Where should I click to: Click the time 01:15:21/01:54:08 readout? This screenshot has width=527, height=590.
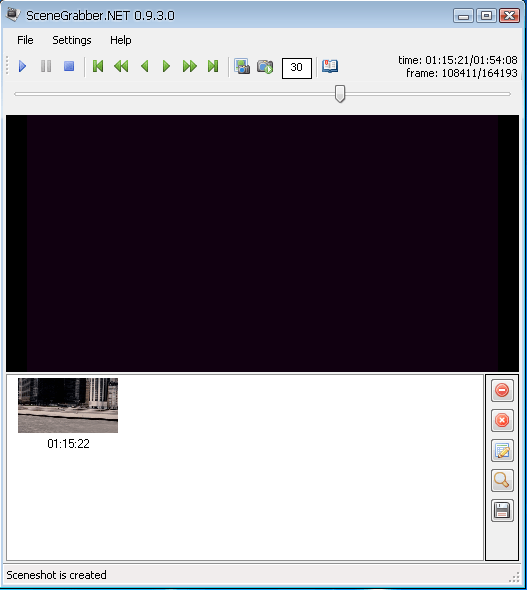[x=458, y=60]
